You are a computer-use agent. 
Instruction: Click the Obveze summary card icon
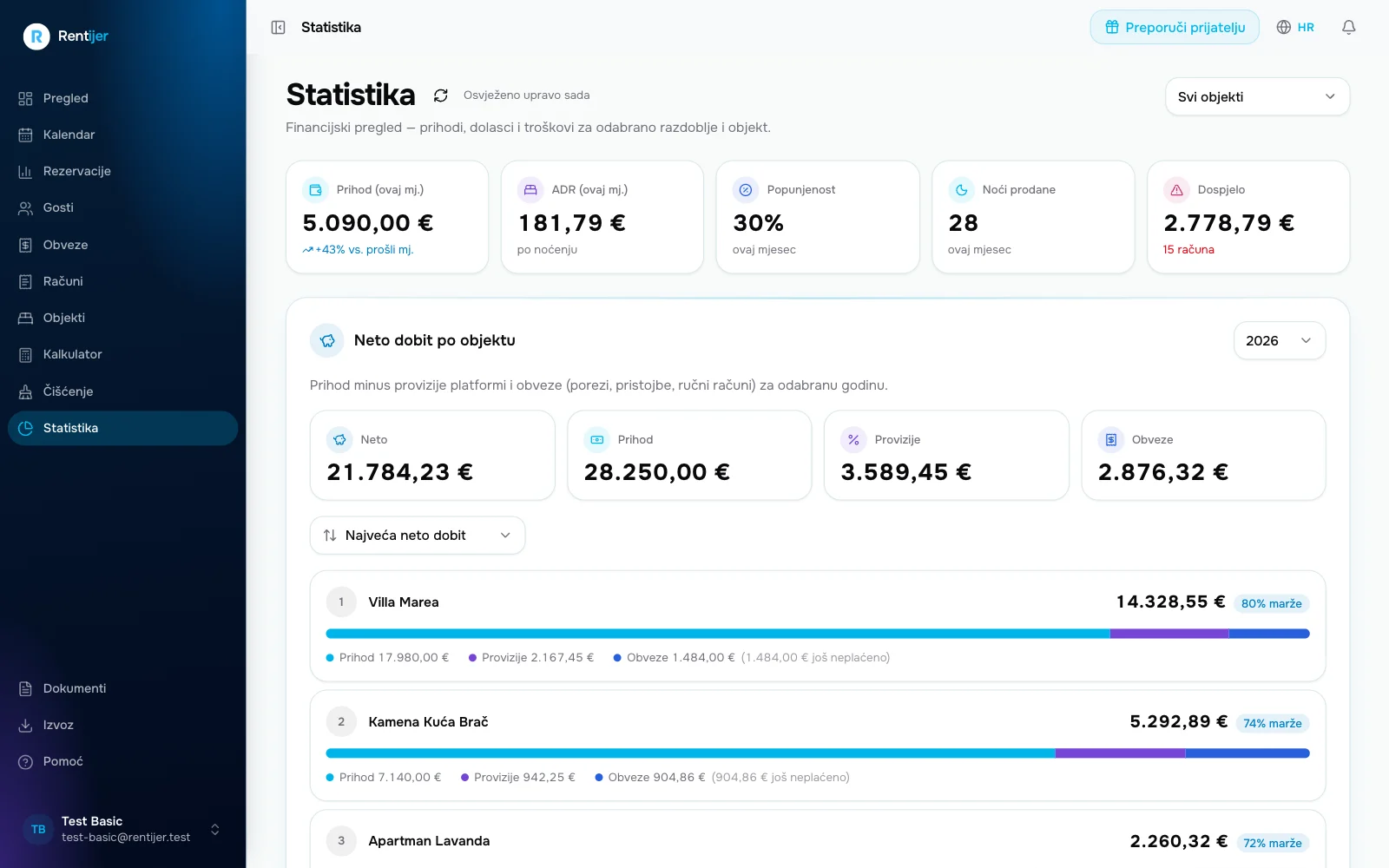[1110, 440]
